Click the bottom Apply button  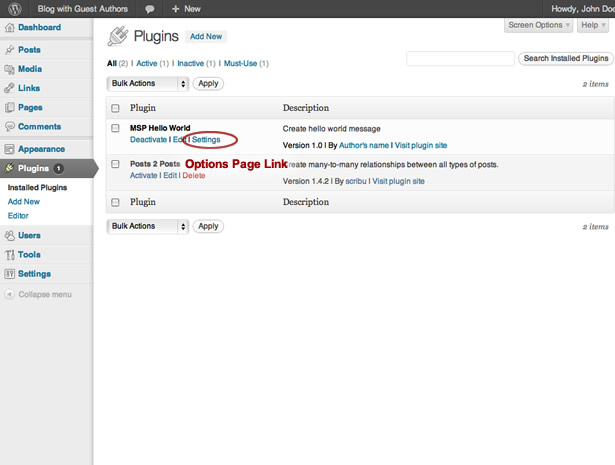click(208, 226)
